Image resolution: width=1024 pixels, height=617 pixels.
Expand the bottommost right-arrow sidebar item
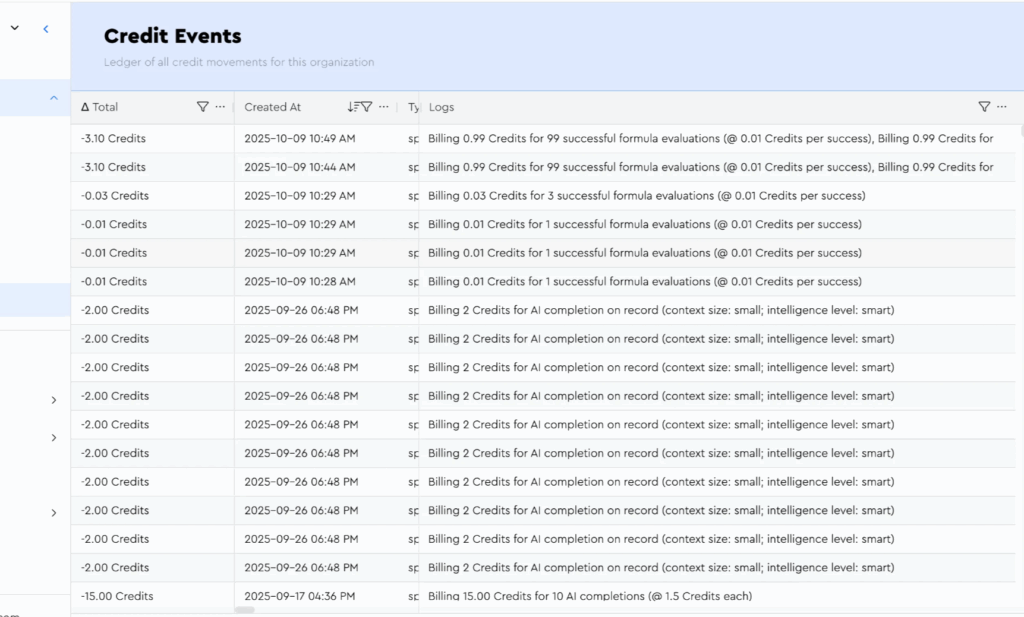click(x=53, y=513)
